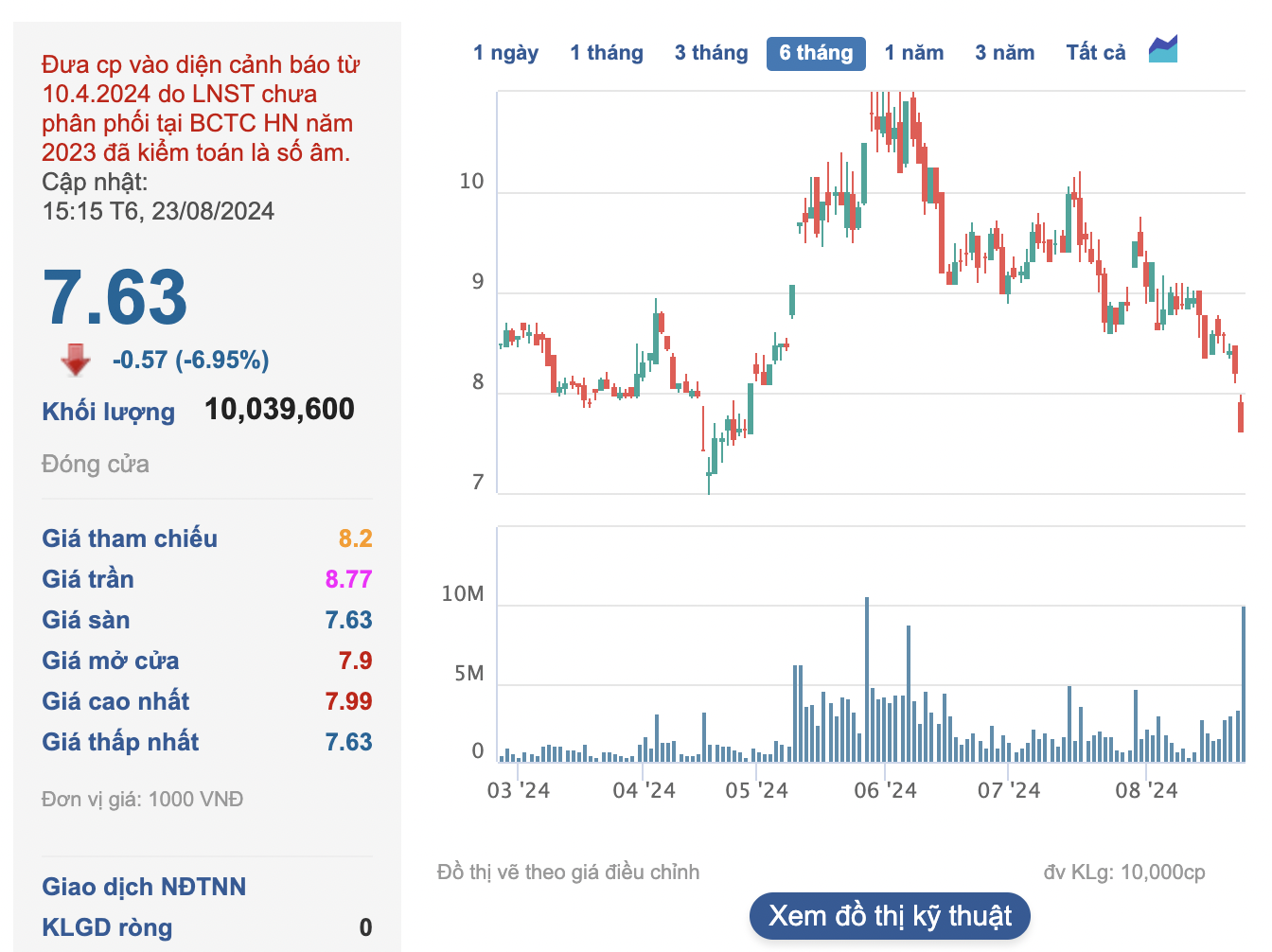This screenshot has width=1272, height=952.
Task: Click the update time '15:15 T6, 23/08/2024'
Action: pos(158,211)
